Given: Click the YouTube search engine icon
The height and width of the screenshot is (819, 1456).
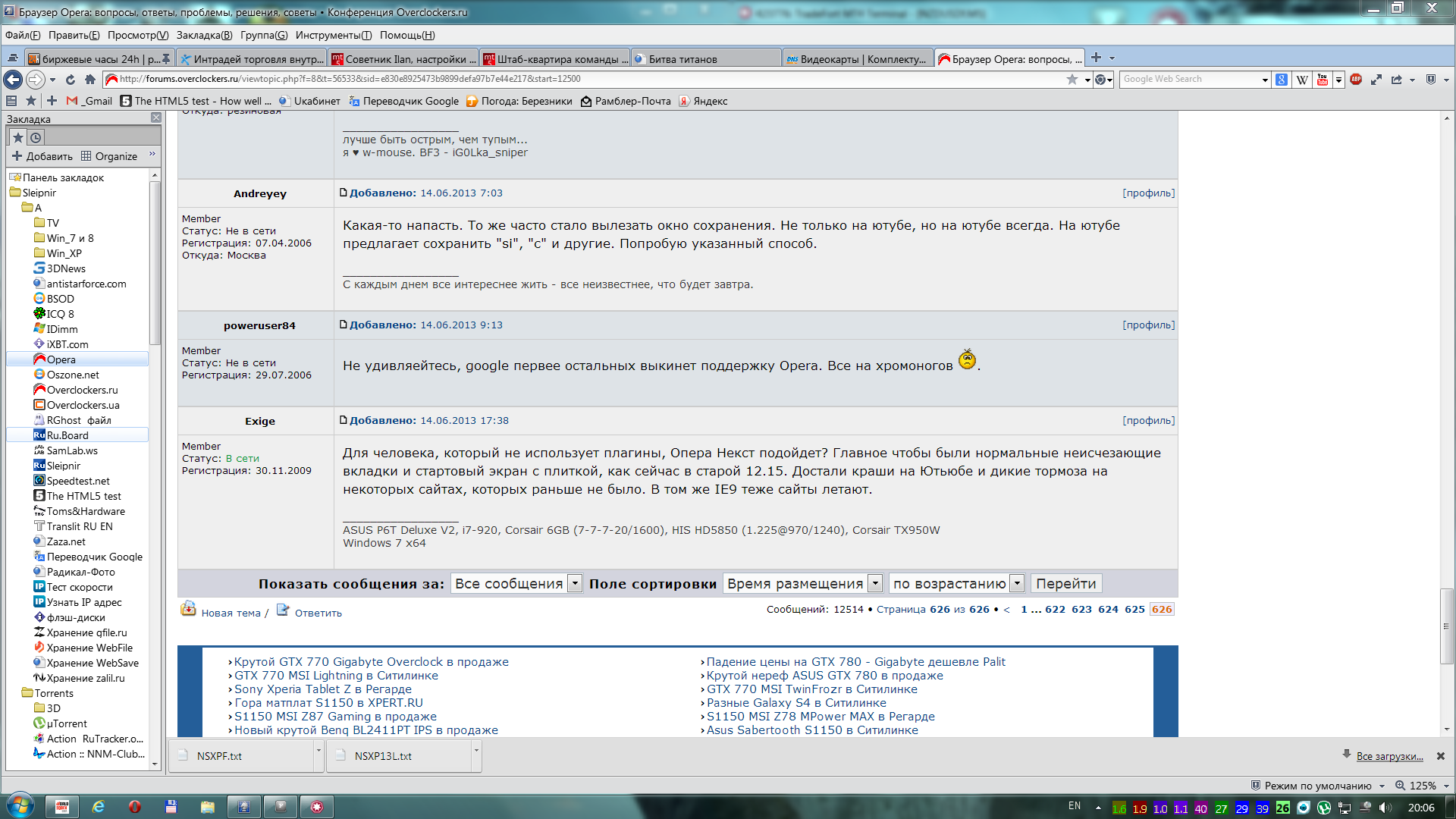Looking at the screenshot, I should pos(1323,79).
